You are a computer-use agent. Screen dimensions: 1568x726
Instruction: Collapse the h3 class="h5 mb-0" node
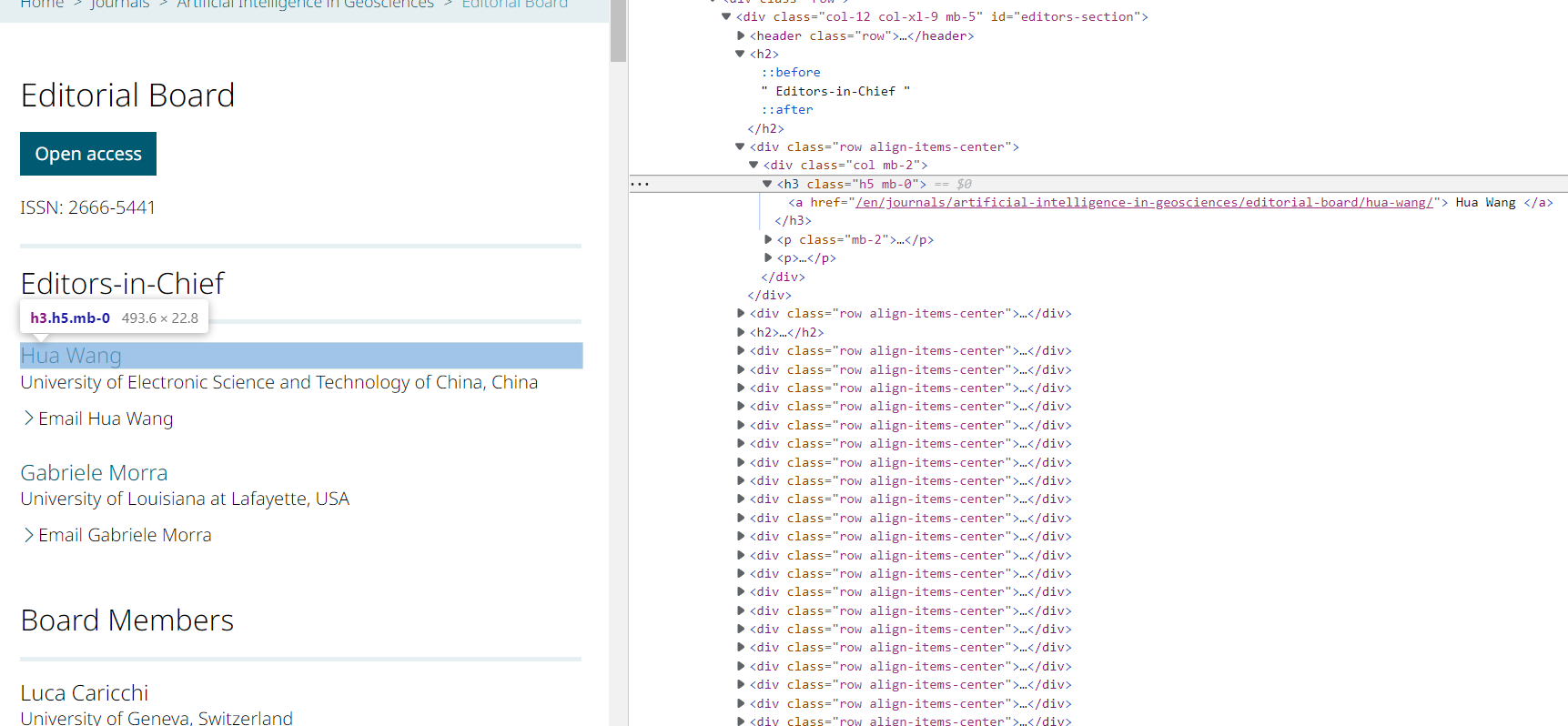(x=767, y=184)
